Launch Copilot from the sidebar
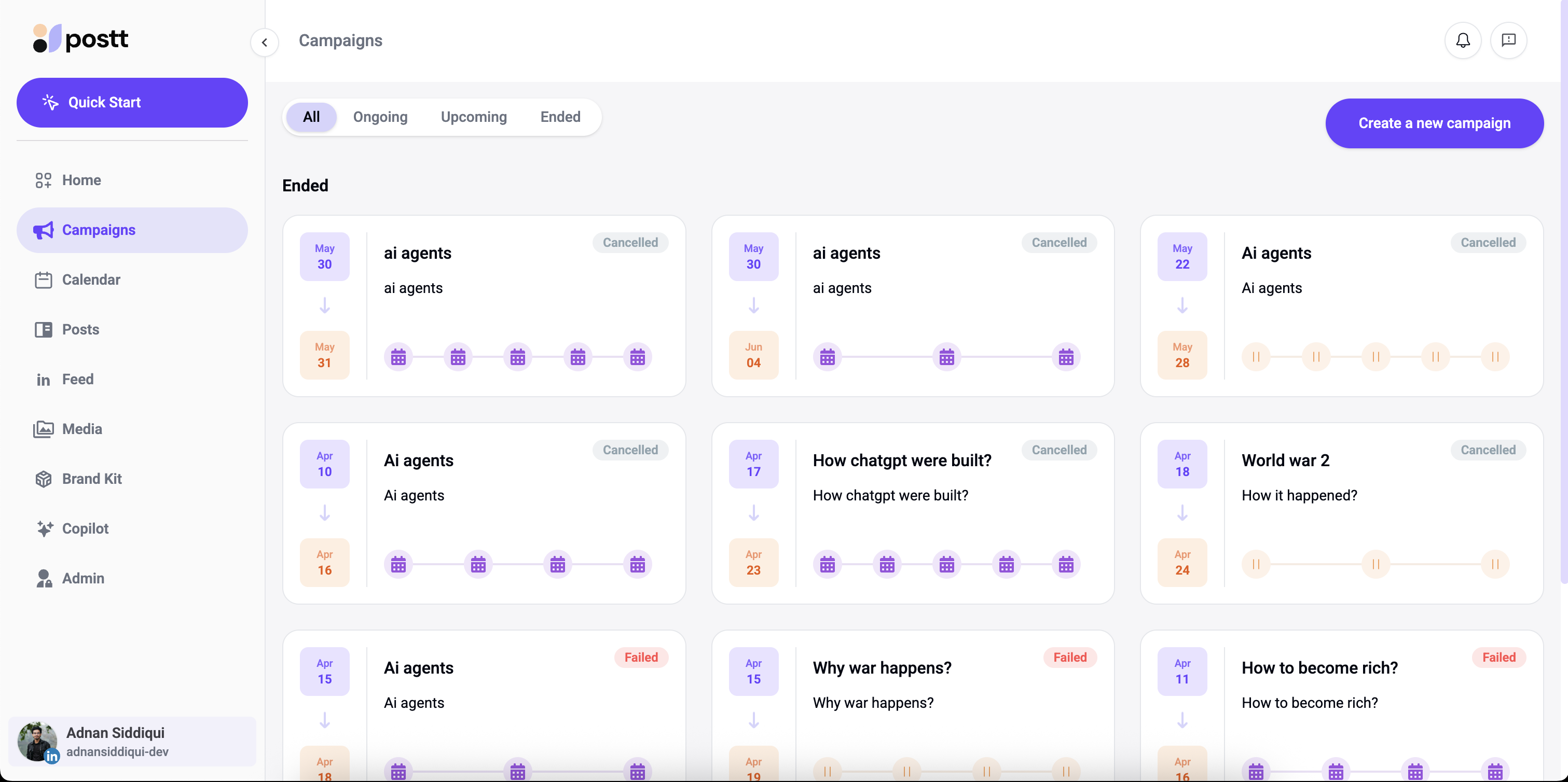Screen dimensions: 1568x782 pos(85,528)
